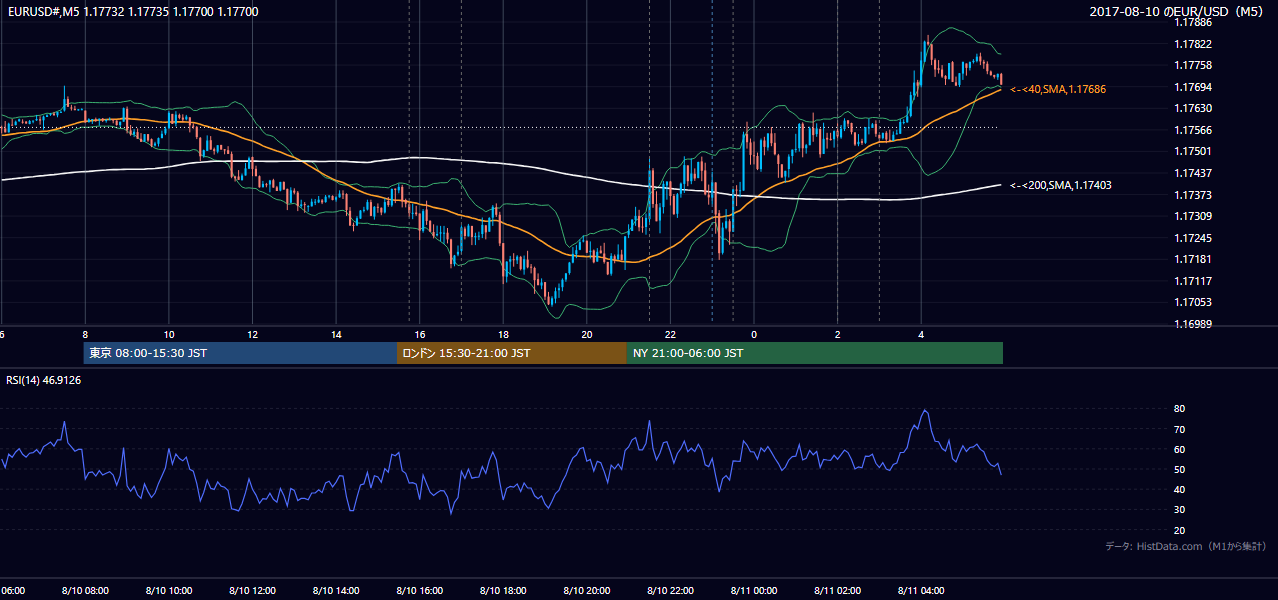Click price axis label 1.17630
Image resolution: width=1278 pixels, height=600 pixels.
pos(1194,108)
